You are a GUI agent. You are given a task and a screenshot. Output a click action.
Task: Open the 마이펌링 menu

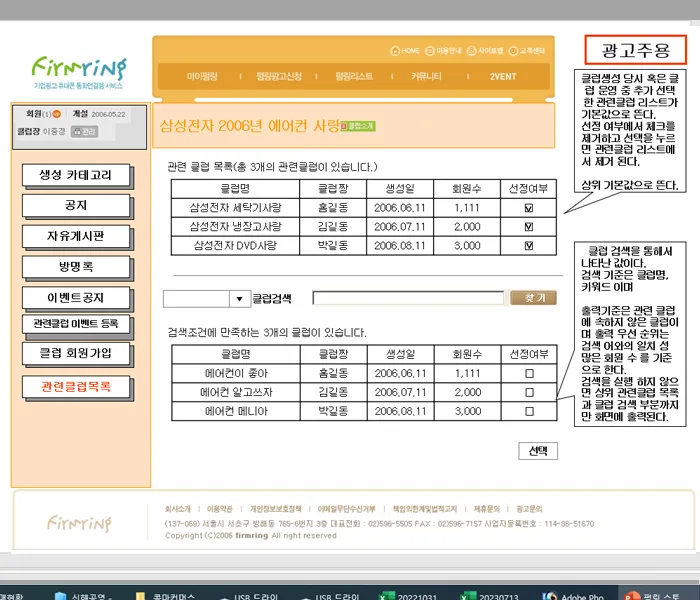tap(202, 76)
